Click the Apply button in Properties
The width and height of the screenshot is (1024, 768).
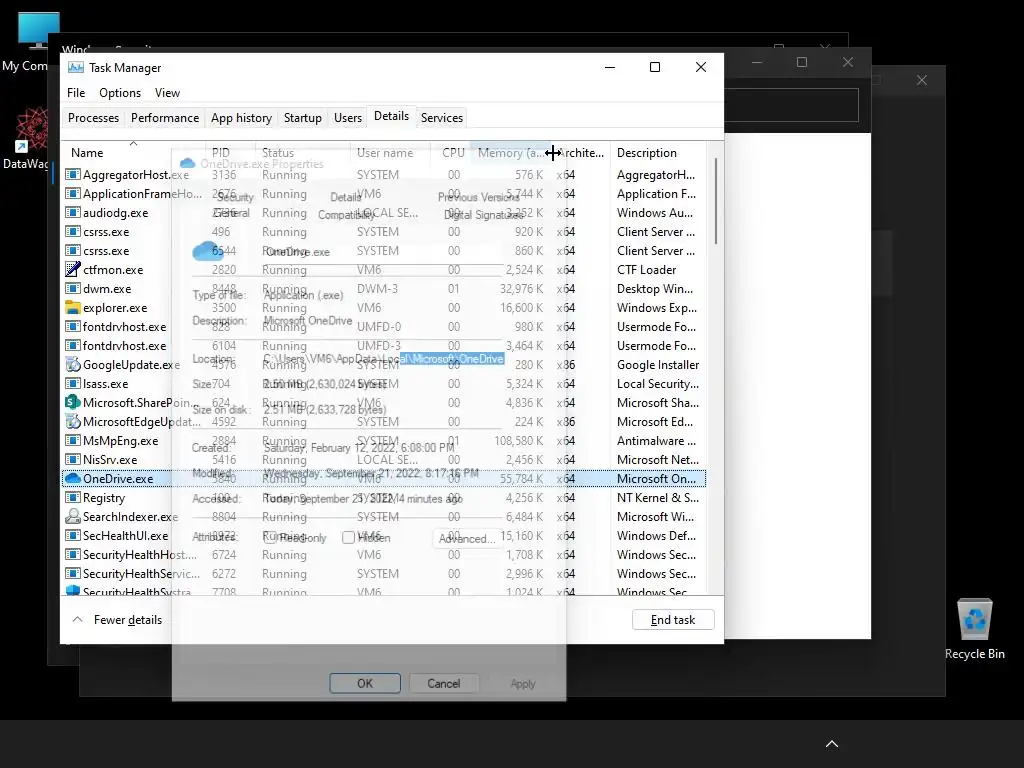[522, 683]
